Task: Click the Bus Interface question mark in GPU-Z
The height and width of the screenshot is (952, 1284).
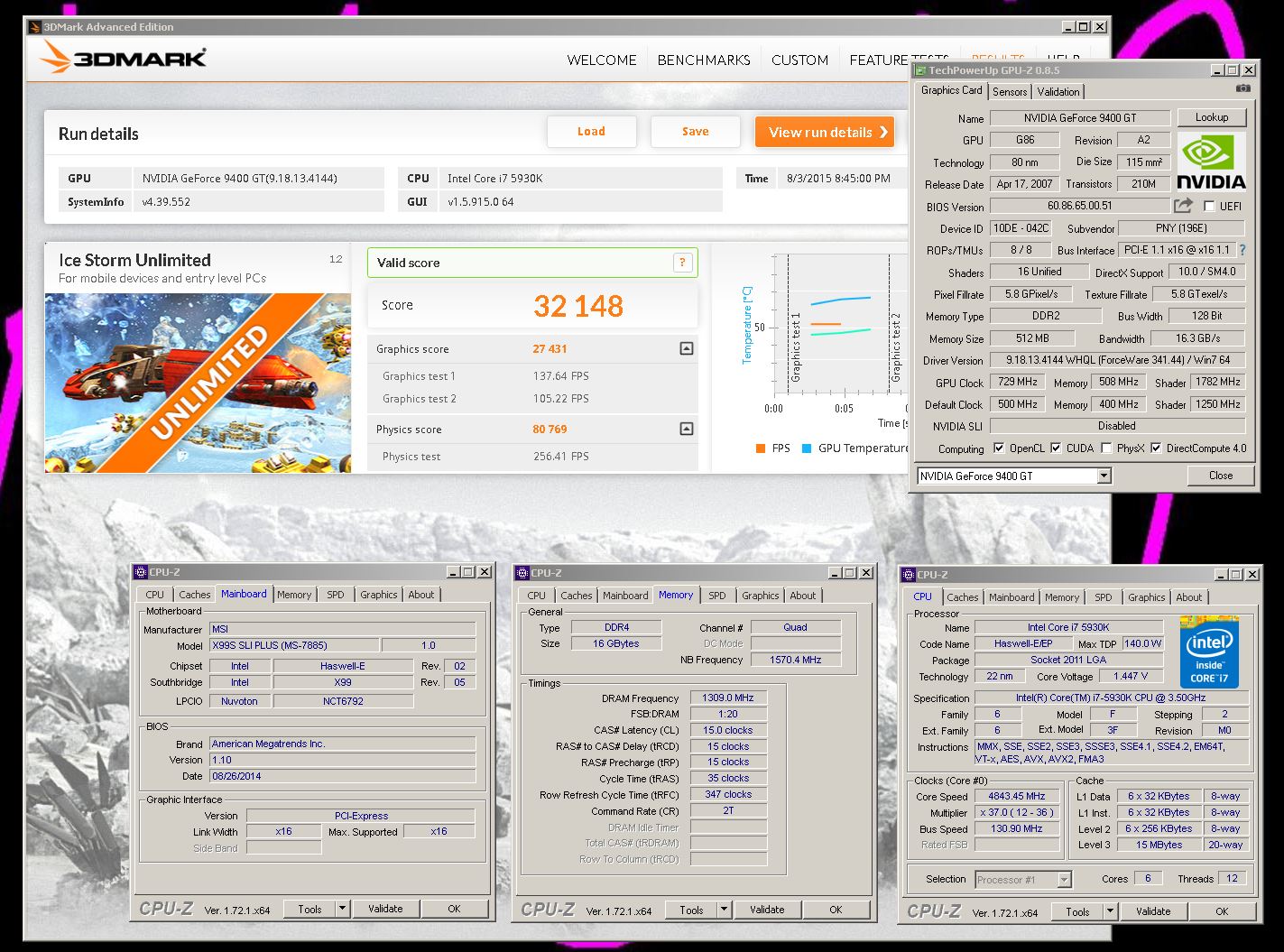Action: tap(1242, 250)
